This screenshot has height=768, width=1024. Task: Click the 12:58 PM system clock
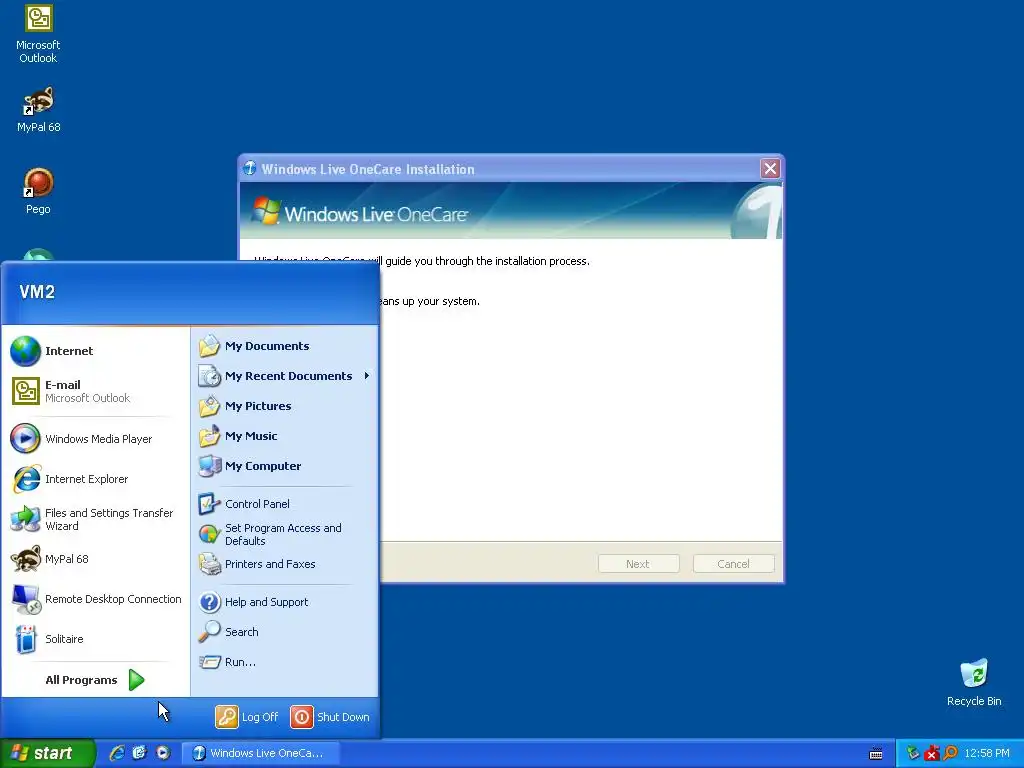click(987, 754)
